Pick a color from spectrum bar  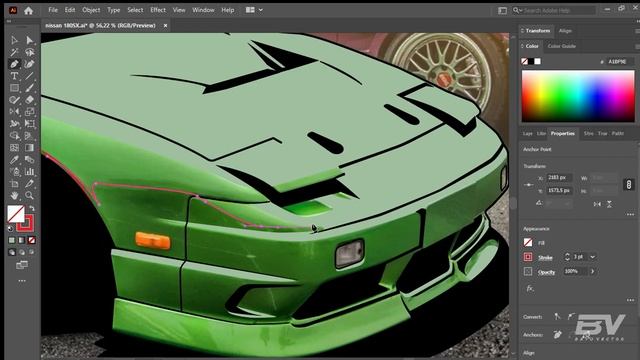[578, 96]
